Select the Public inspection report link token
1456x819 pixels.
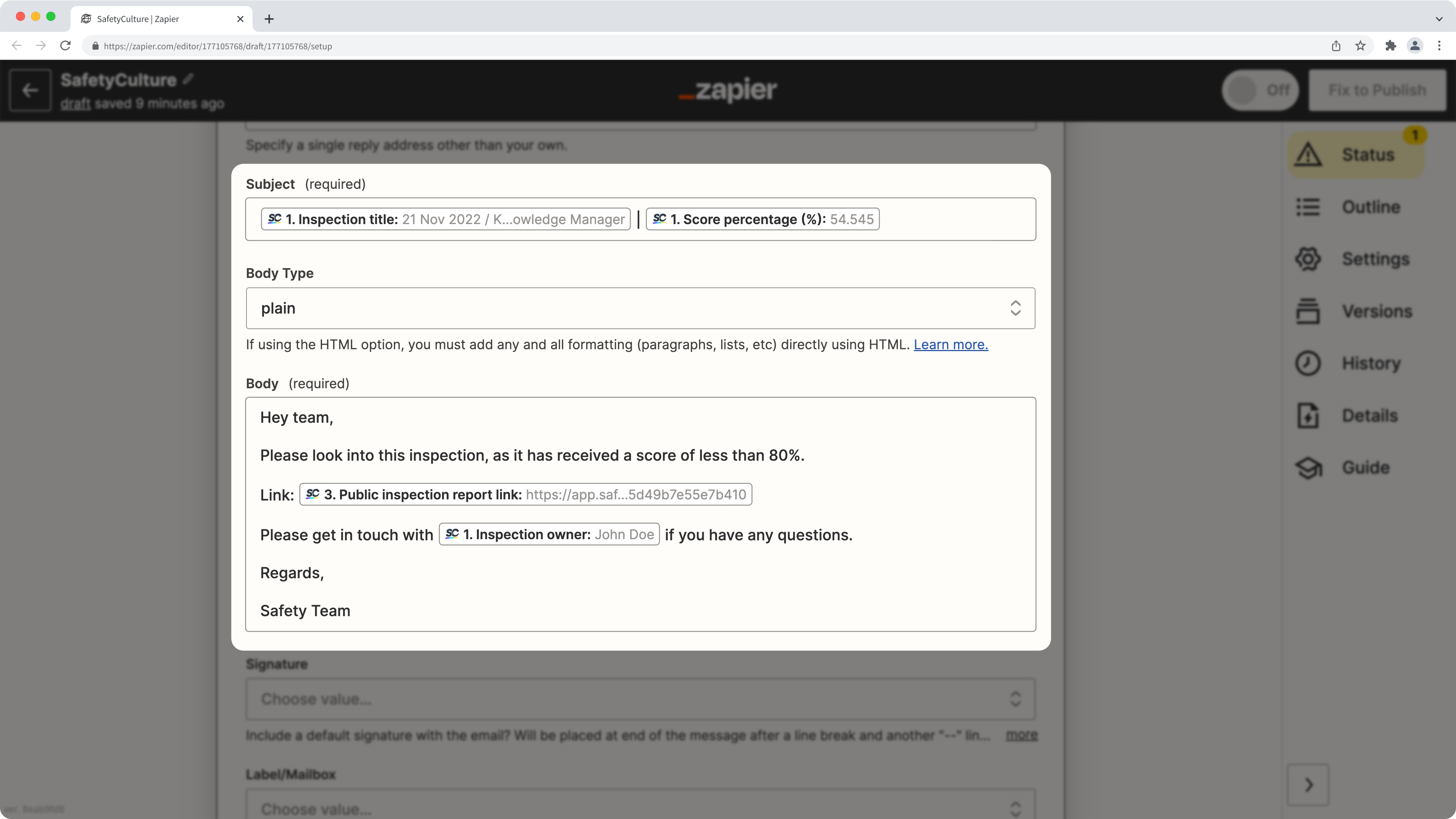[526, 494]
